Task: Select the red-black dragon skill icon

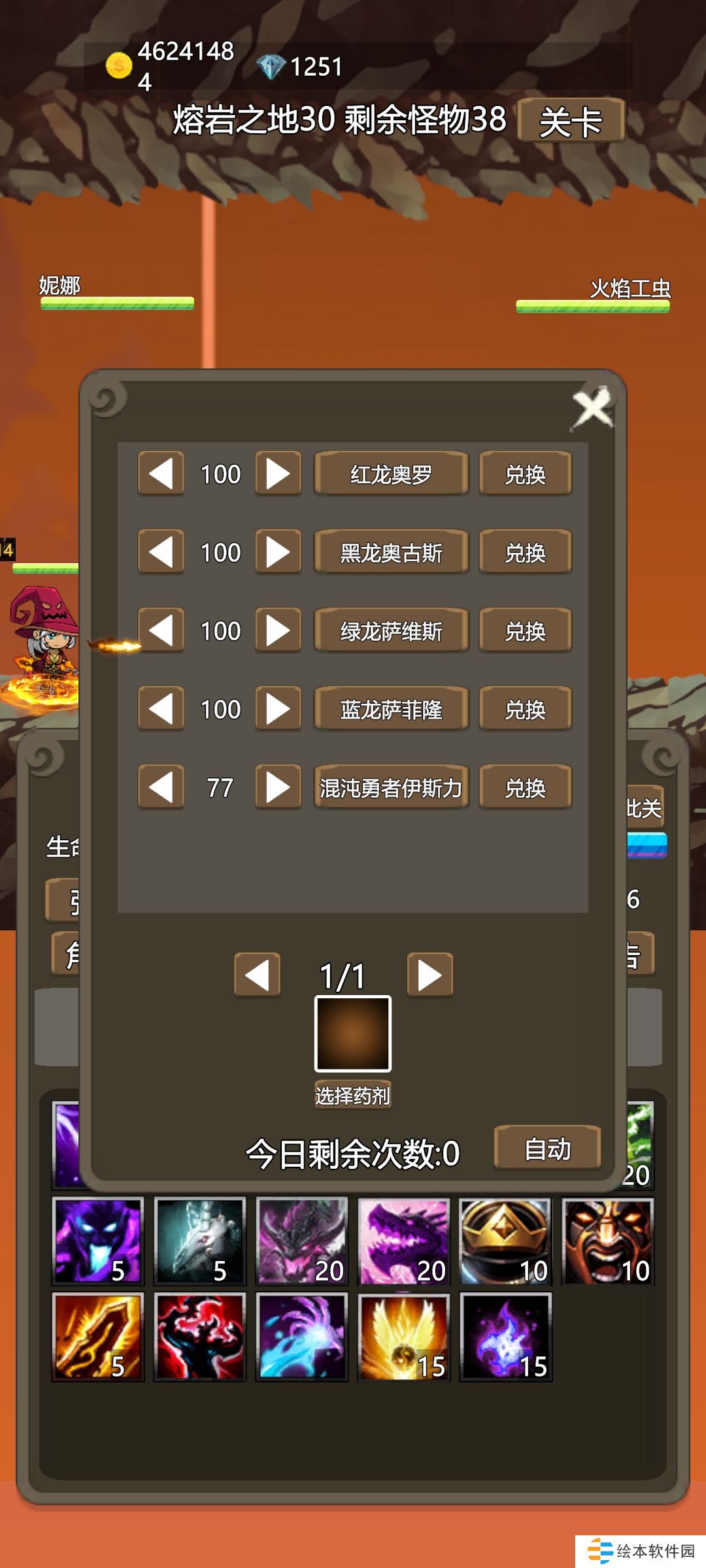Action: click(200, 1337)
